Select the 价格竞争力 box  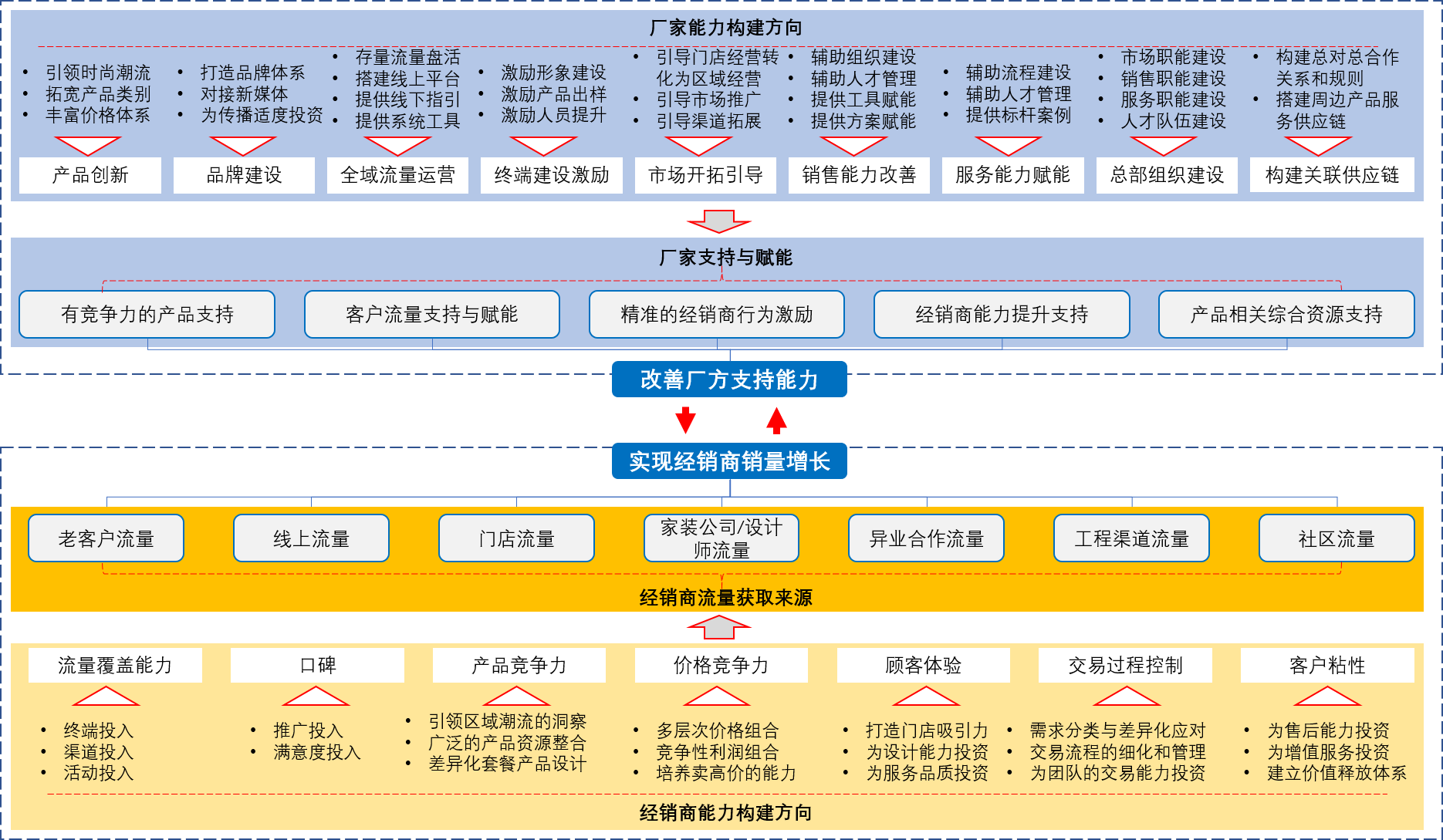[721, 665]
